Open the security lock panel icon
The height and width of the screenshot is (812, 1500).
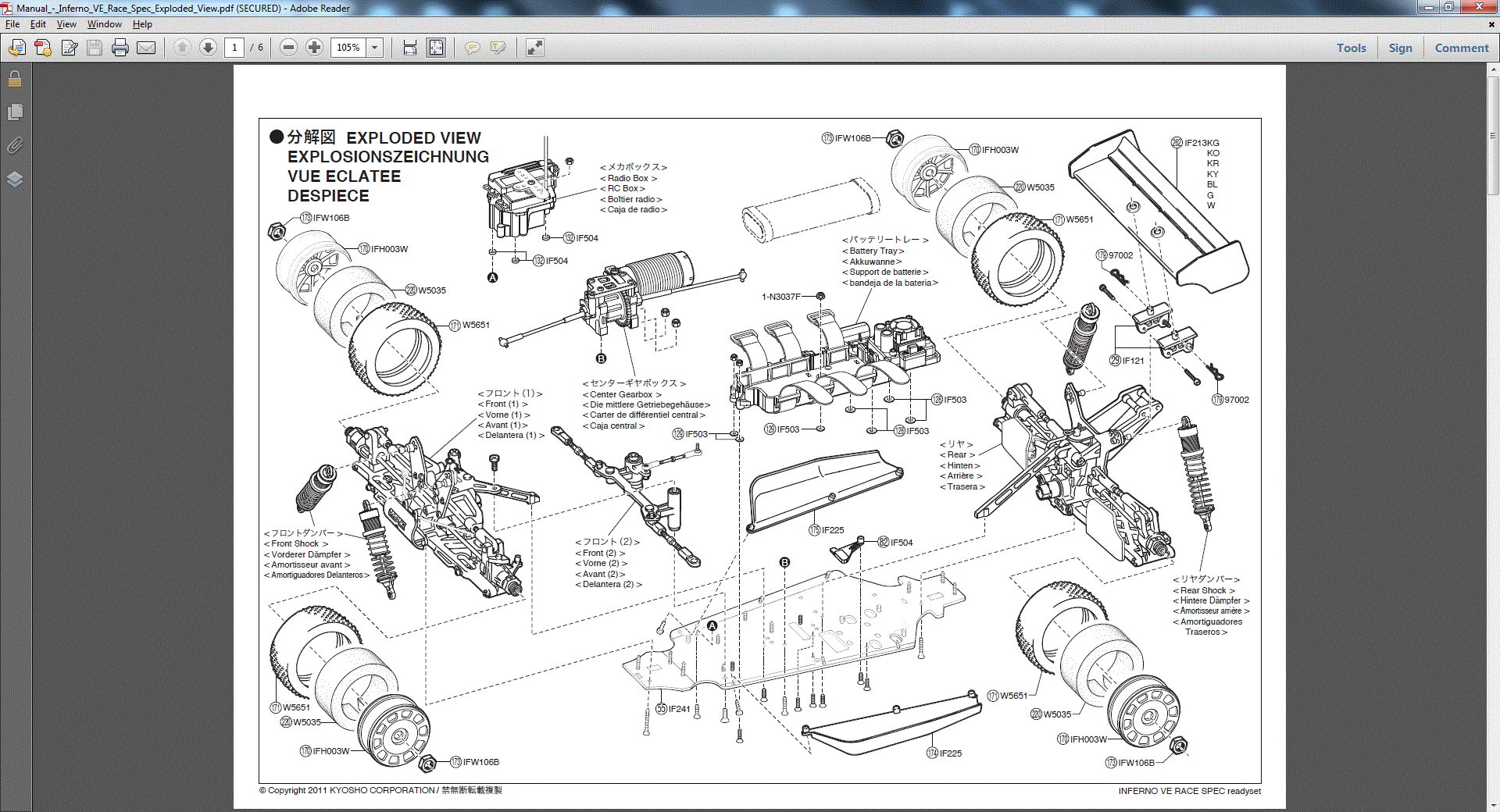pos(15,79)
